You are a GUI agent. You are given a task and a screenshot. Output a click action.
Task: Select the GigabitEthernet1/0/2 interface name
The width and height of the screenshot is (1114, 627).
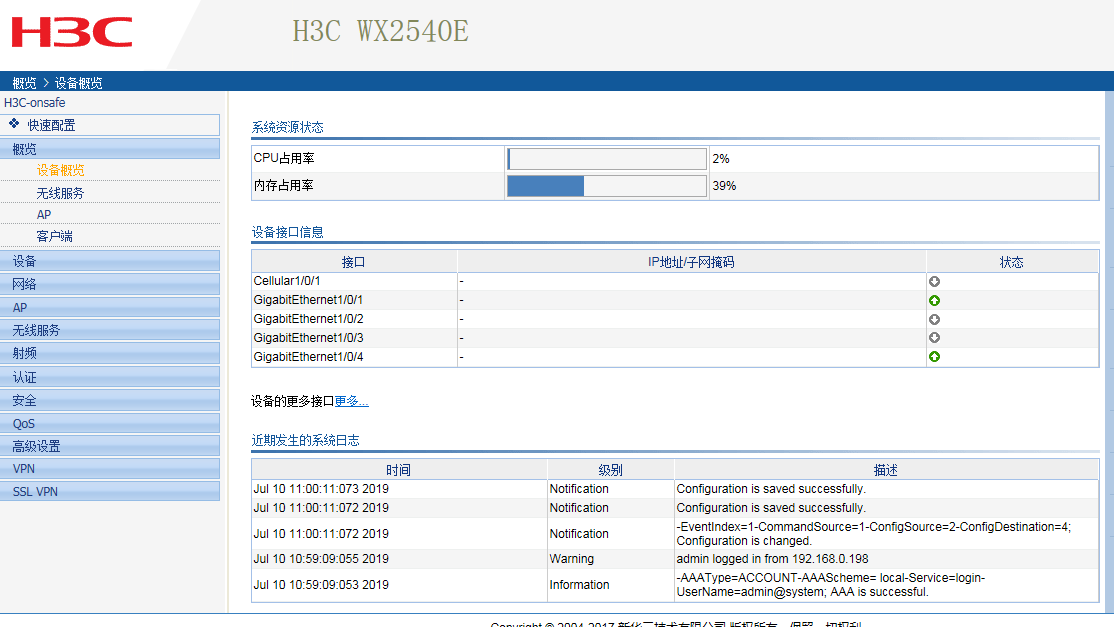coord(308,319)
